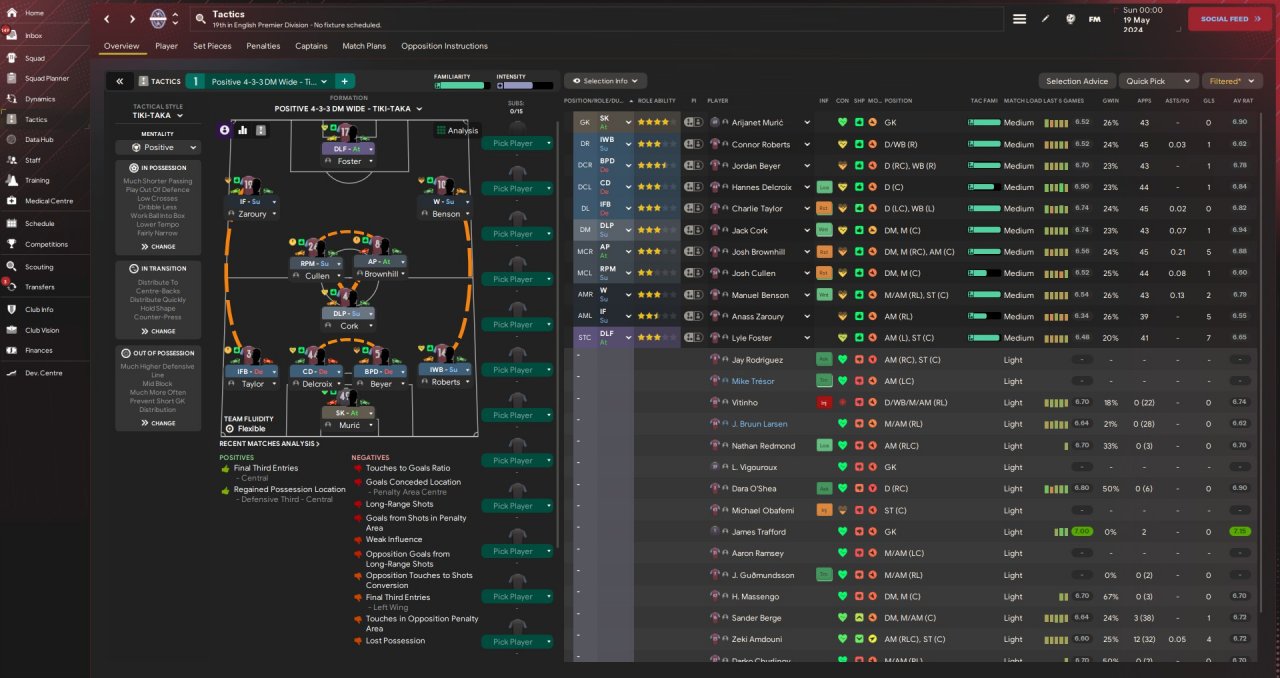Open the Tactical Style Tiki-Taka dropdown
The height and width of the screenshot is (678, 1280).
click(x=158, y=115)
